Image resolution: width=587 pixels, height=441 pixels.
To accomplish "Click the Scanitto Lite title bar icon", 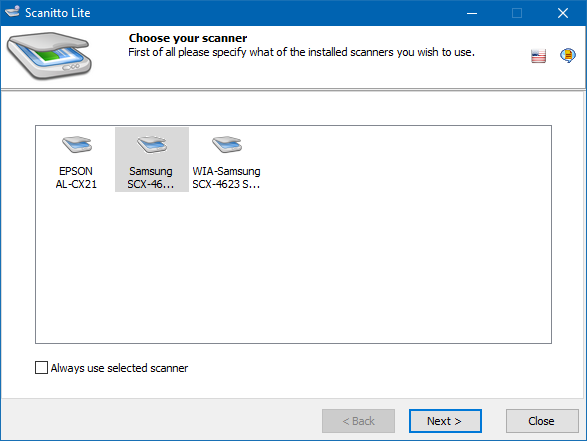I will pos(12,12).
